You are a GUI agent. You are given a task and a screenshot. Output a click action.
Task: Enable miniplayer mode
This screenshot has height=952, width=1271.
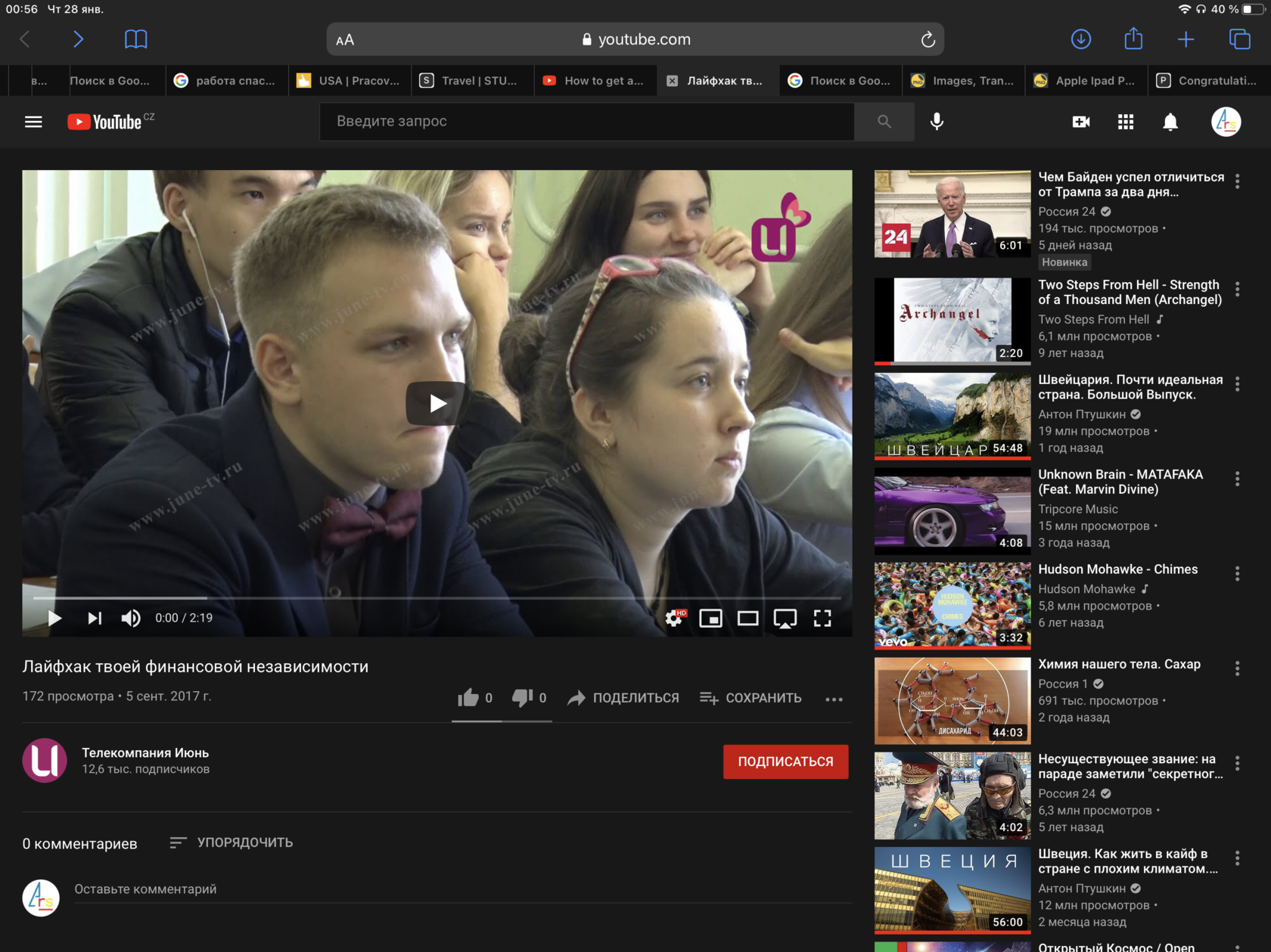[x=710, y=618]
